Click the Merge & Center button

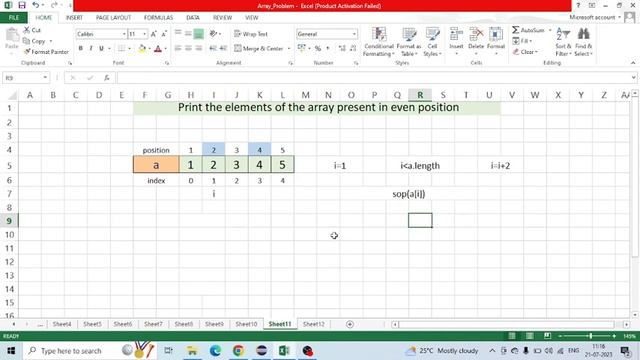click(x=259, y=49)
